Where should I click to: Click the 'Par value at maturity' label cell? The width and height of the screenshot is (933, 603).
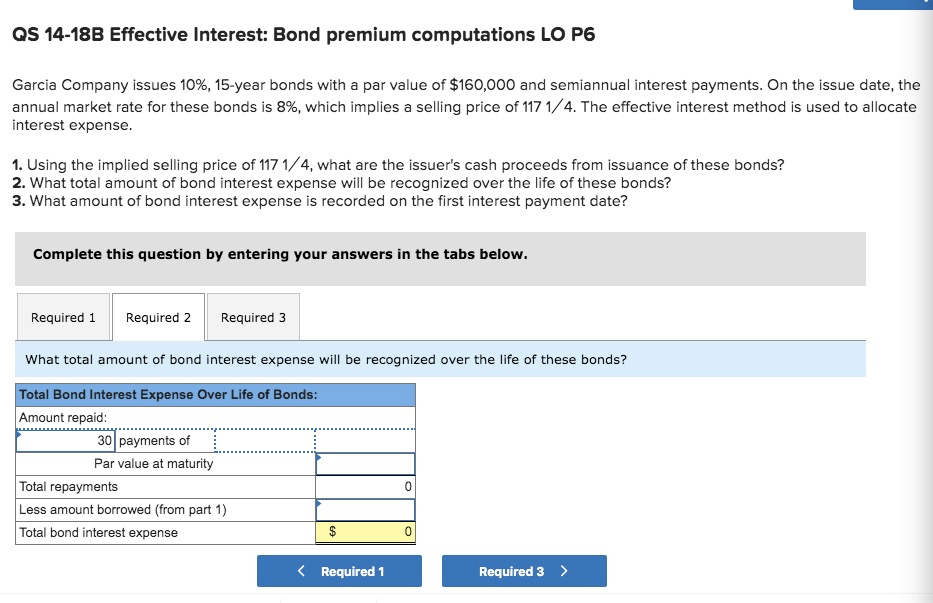(x=154, y=464)
